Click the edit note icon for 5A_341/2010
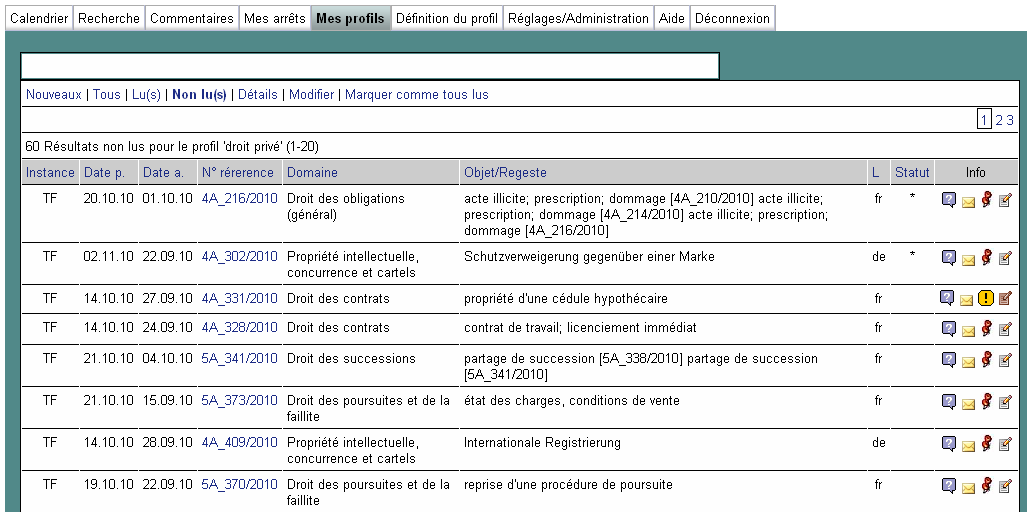The image size is (1031, 512). (x=1005, y=359)
